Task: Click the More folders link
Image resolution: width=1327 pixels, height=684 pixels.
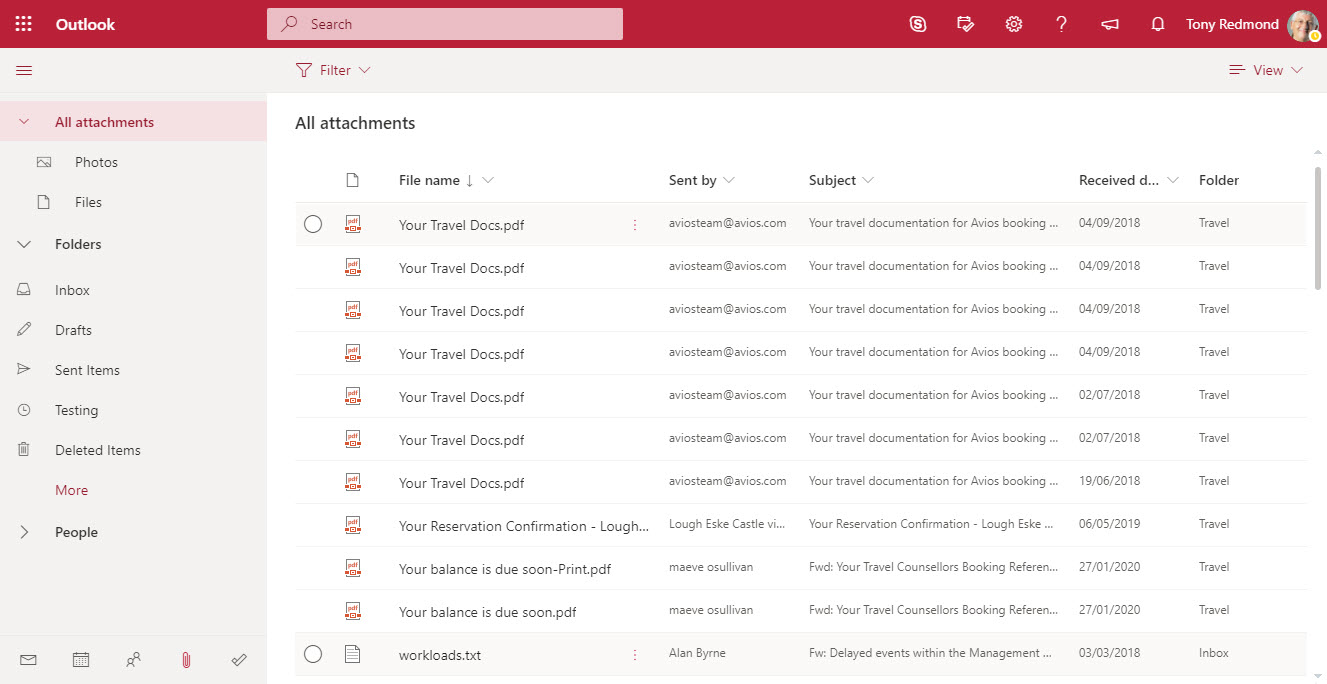Action: [x=72, y=490]
